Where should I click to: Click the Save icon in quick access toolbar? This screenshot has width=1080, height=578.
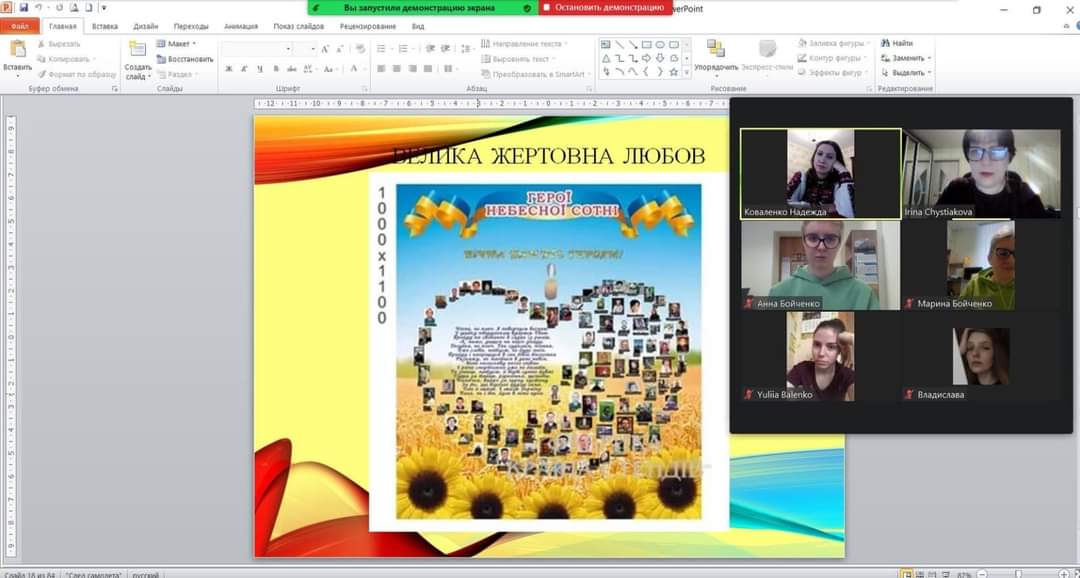point(23,8)
